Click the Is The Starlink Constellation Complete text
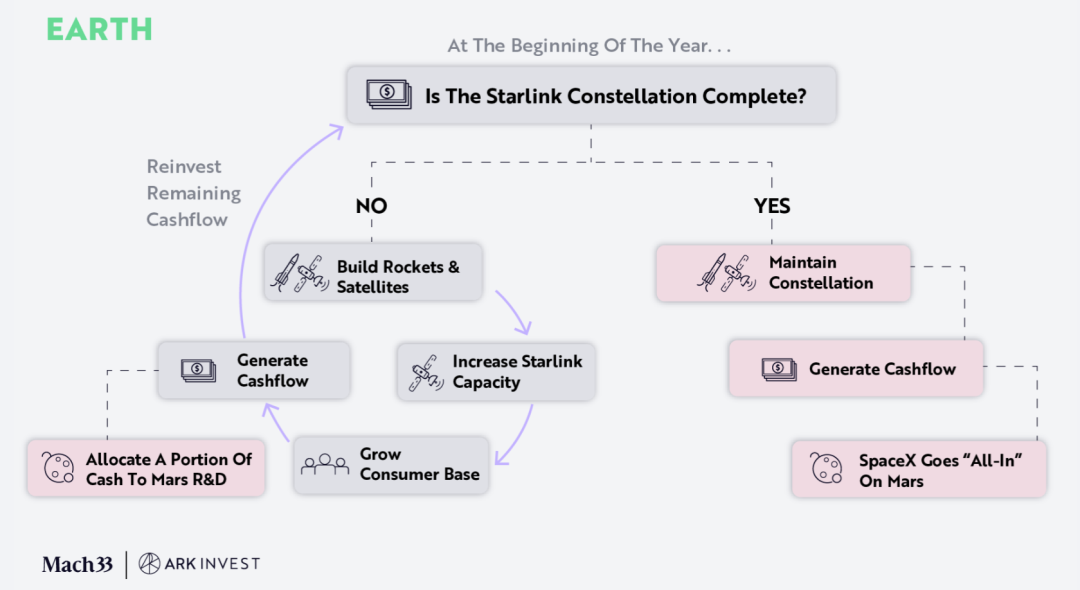Image resolution: width=1080 pixels, height=590 pixels. [616, 96]
